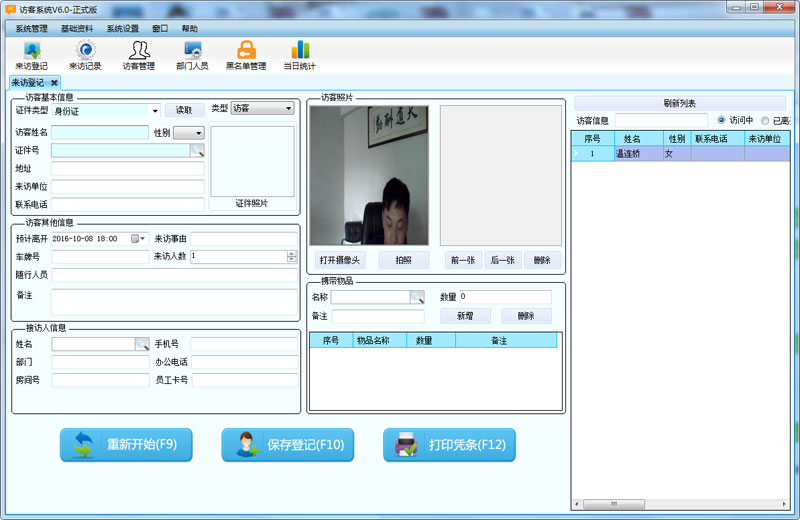Select visitor row 温连桥
Image resolution: width=800 pixels, height=520 pixels.
click(681, 153)
